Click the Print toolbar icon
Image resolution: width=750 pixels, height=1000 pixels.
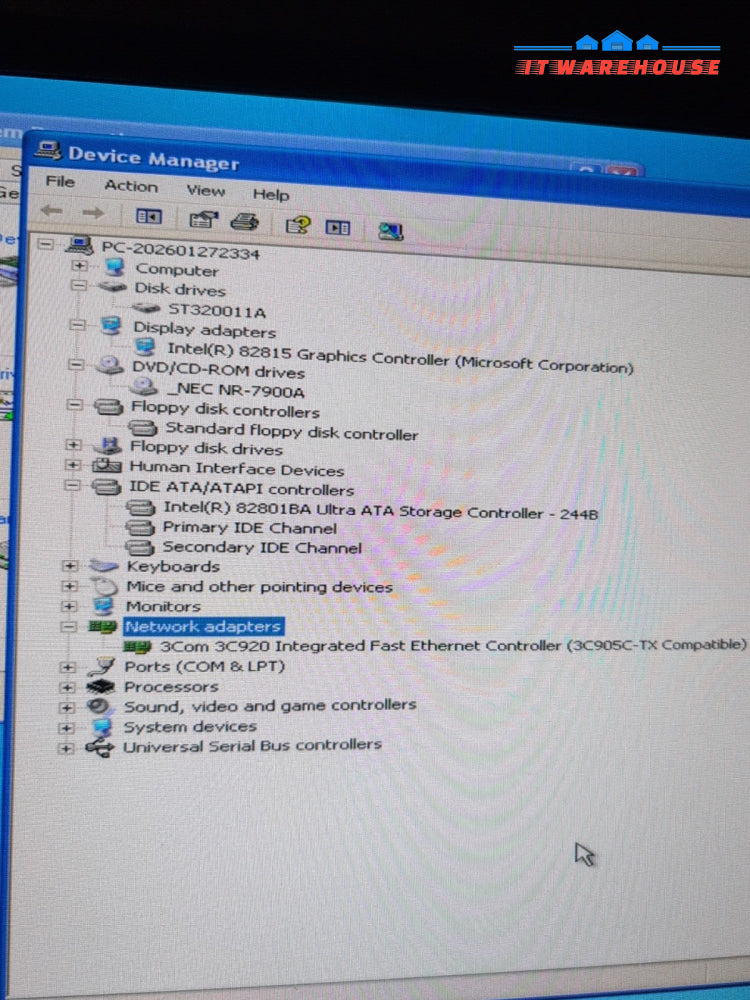pyautogui.click(x=244, y=222)
